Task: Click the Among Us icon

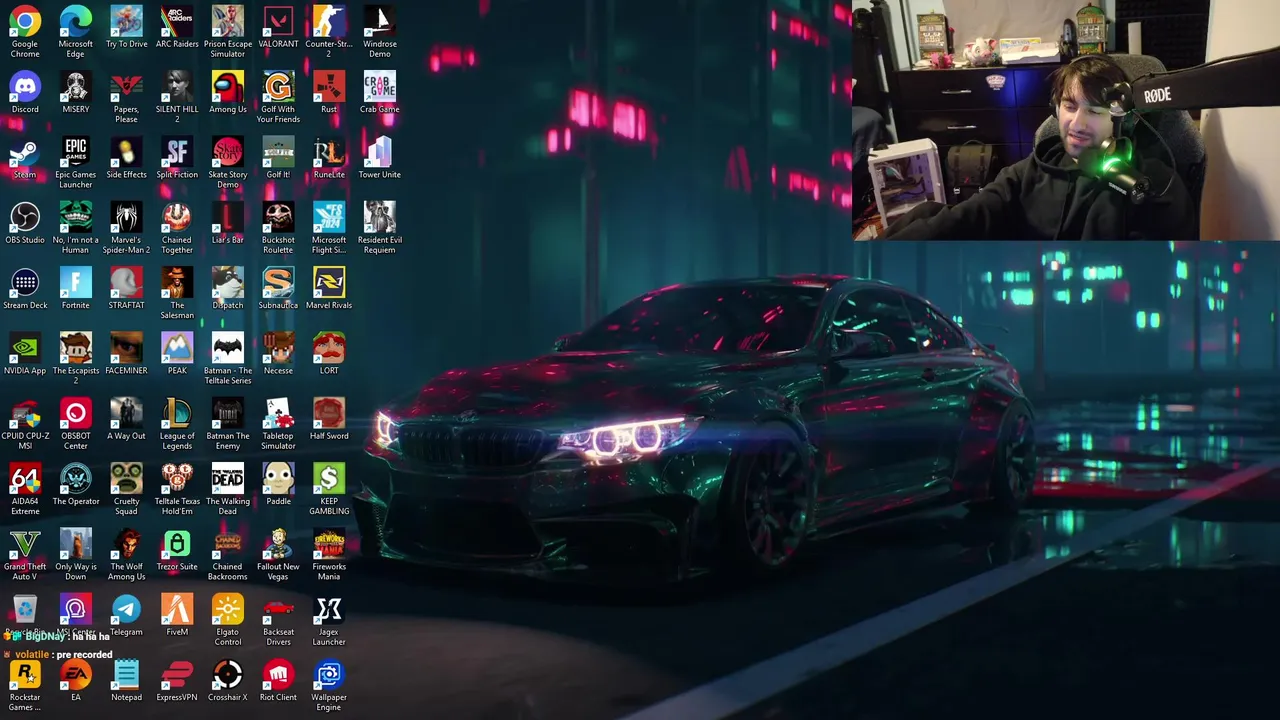Action: click(228, 87)
